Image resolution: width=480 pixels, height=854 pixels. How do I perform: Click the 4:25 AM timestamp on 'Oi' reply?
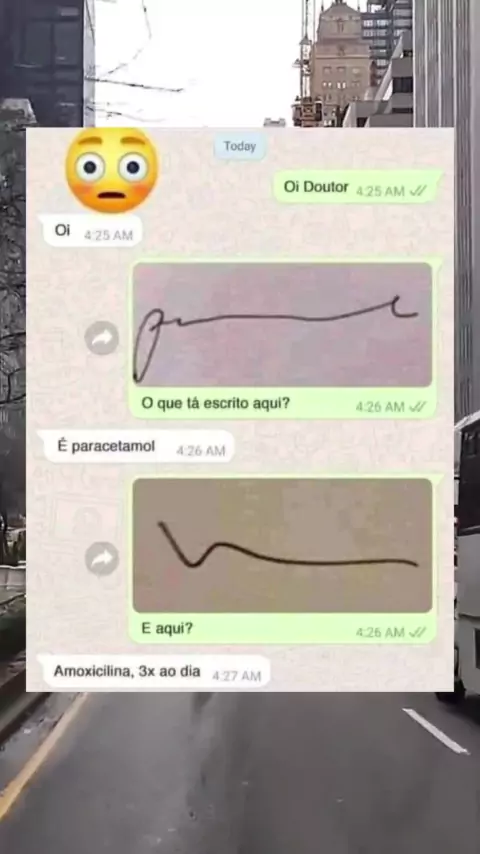coord(108,235)
